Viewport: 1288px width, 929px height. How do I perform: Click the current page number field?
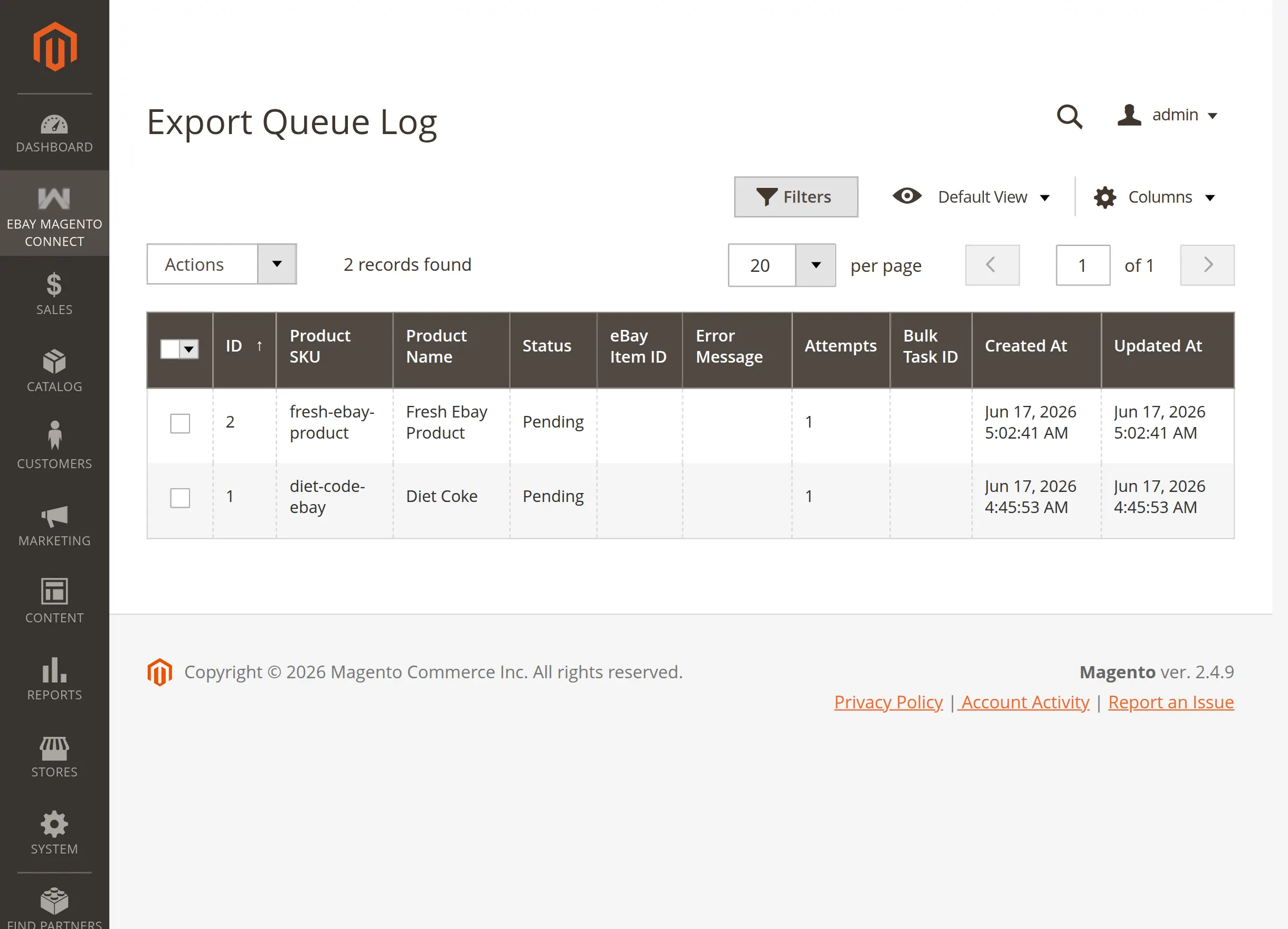coord(1083,265)
